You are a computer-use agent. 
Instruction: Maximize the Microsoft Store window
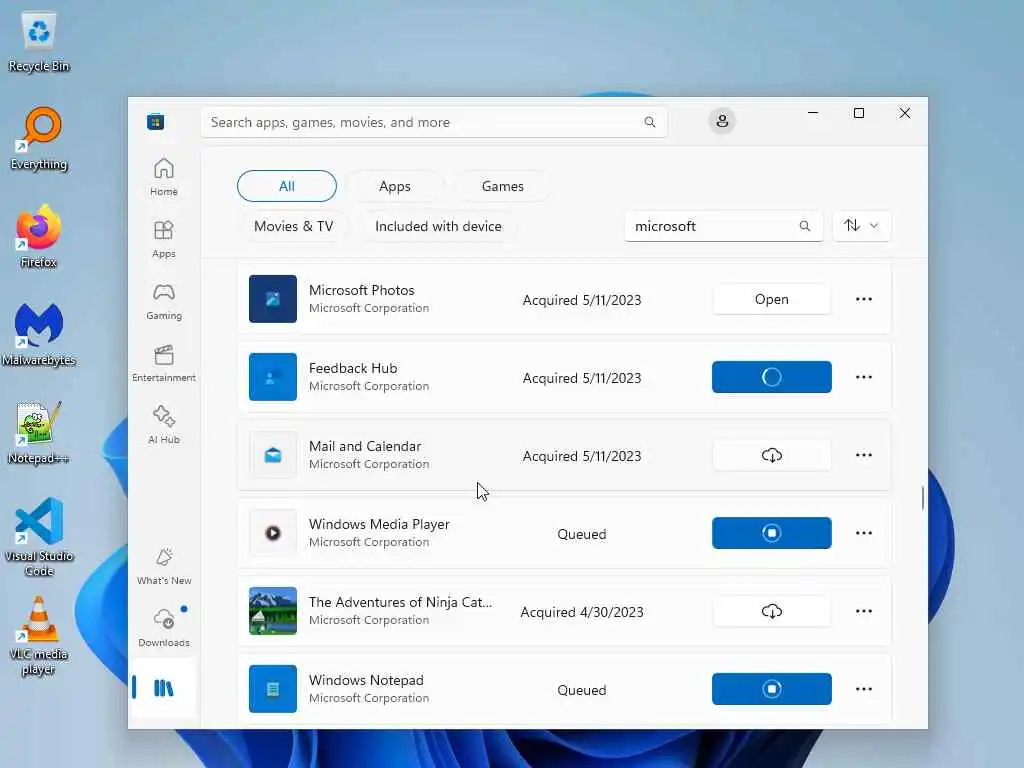tap(859, 113)
